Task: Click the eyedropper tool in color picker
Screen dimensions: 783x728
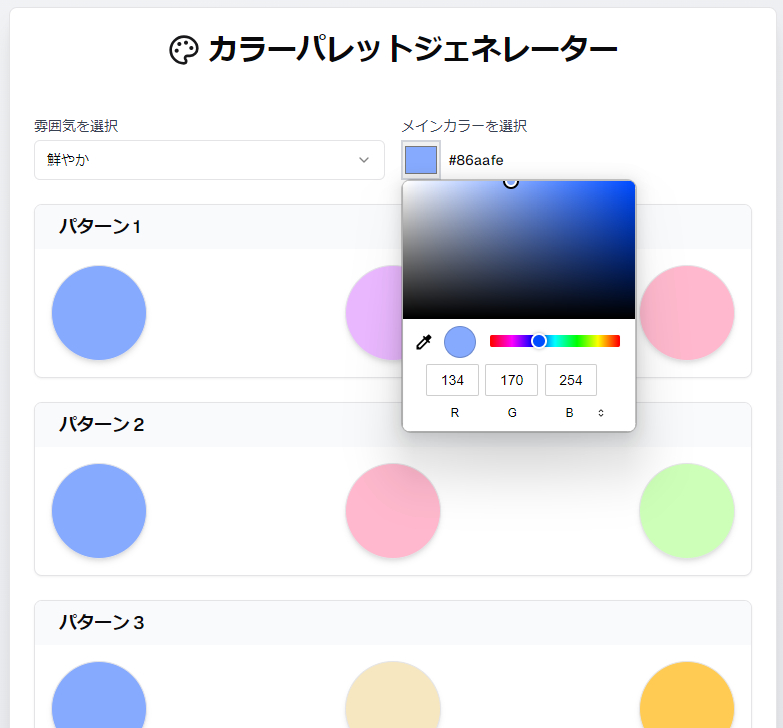Action: (424, 342)
